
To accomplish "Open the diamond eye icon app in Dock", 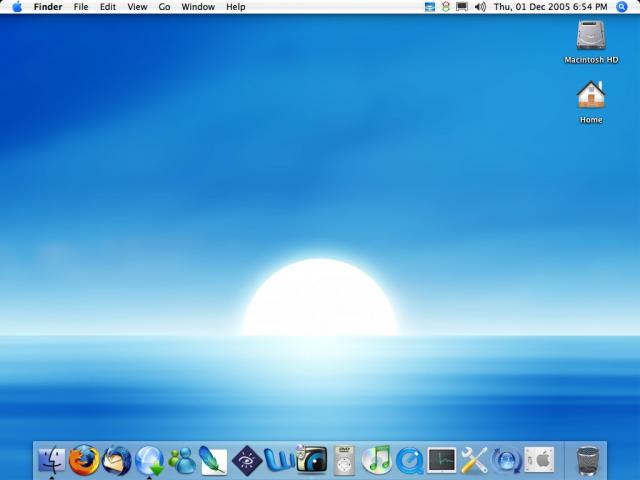I will (x=247, y=460).
